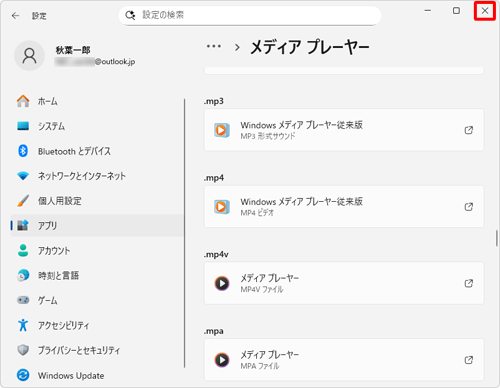Change default app for MP4 ビデオ
The height and width of the screenshot is (388, 500).
pos(344,207)
